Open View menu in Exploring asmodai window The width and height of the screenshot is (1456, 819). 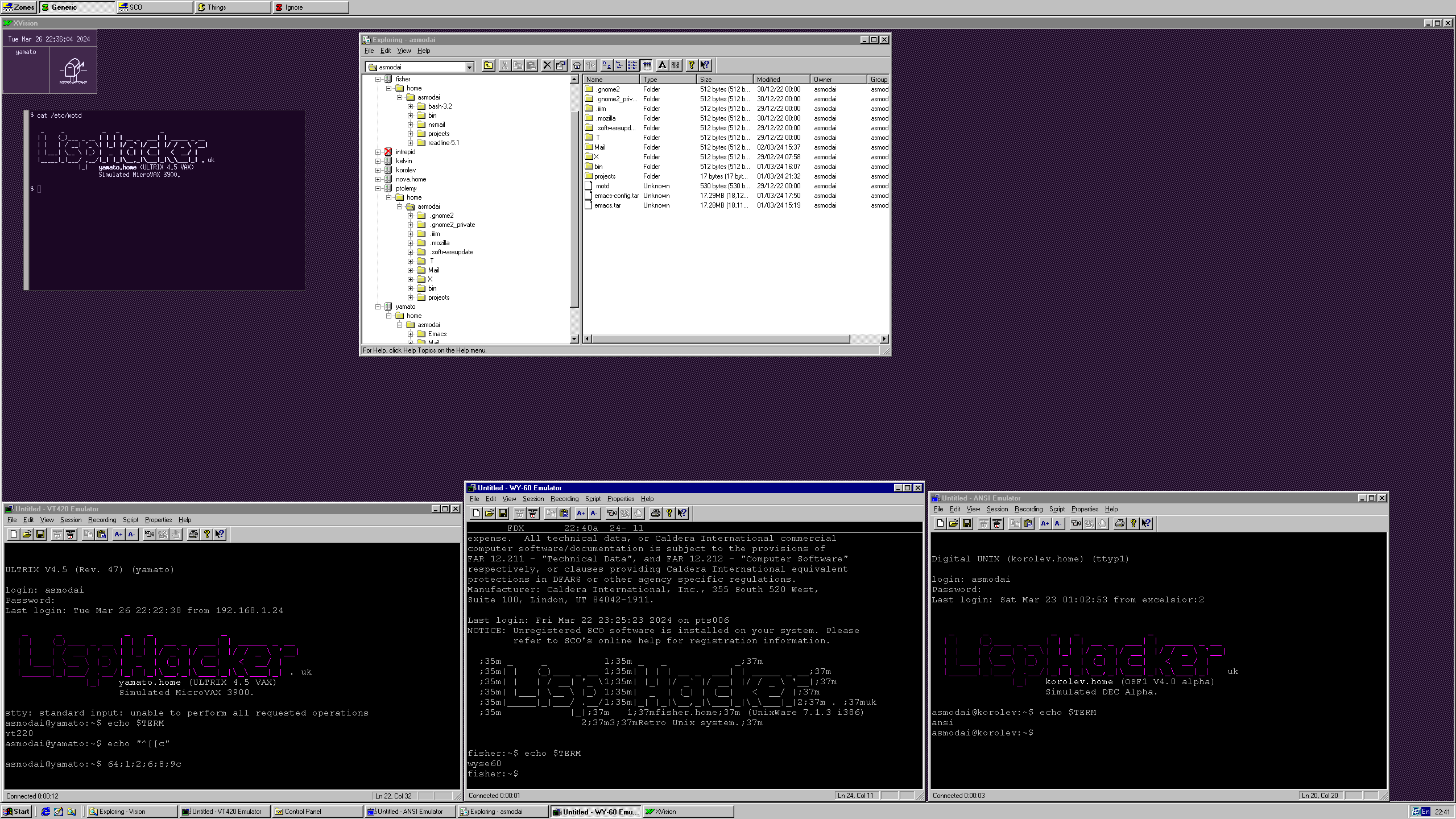(404, 51)
